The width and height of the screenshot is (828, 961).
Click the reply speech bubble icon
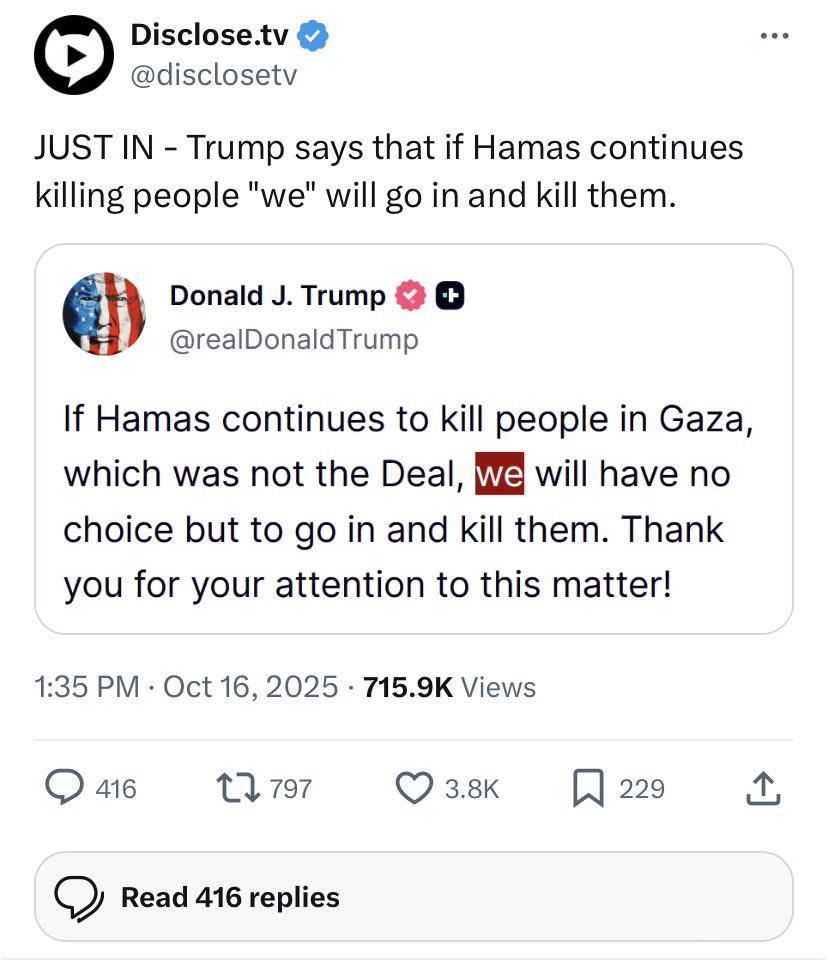pyautogui.click(x=65, y=789)
